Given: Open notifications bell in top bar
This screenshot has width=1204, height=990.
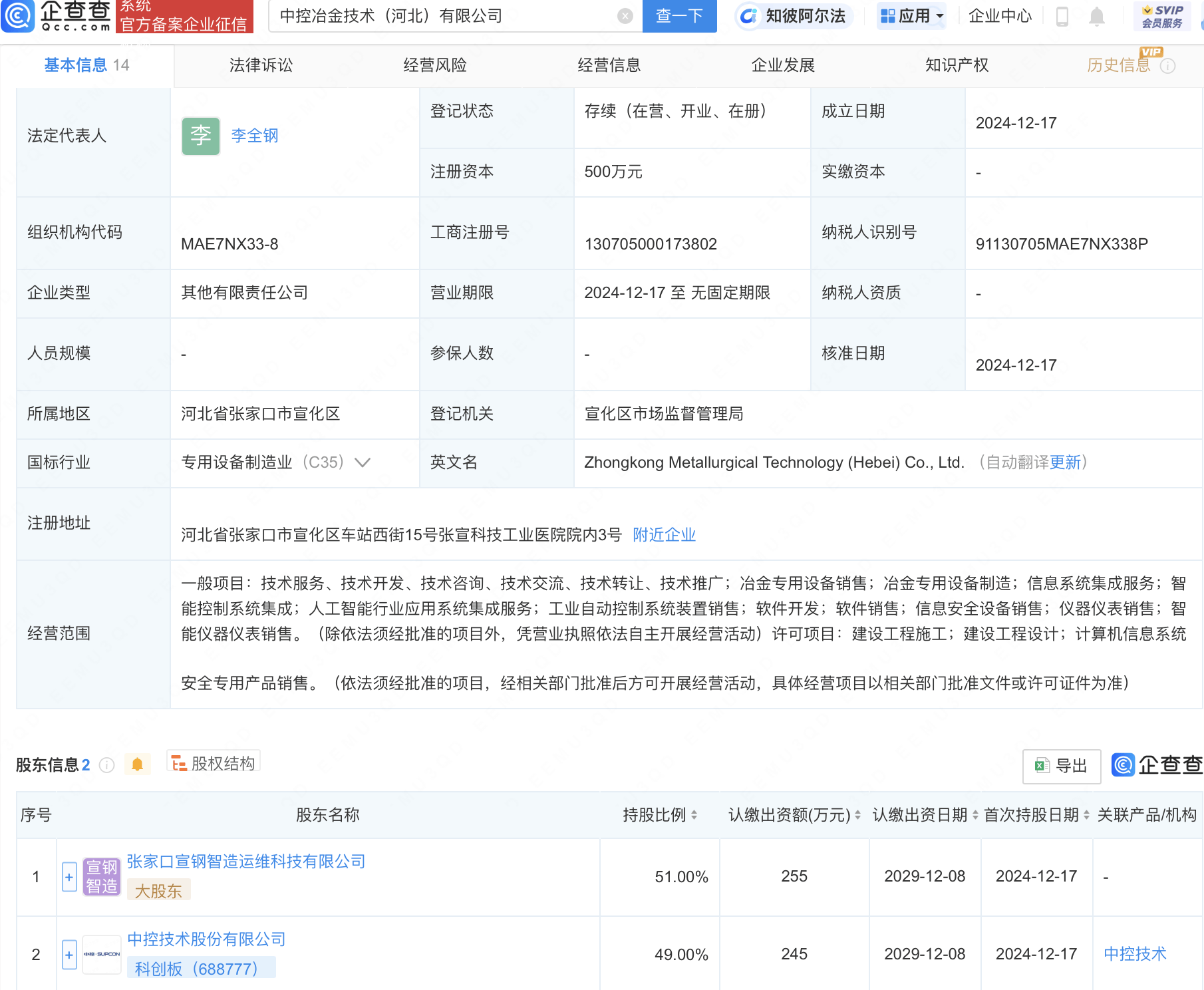Looking at the screenshot, I should tap(1096, 16).
